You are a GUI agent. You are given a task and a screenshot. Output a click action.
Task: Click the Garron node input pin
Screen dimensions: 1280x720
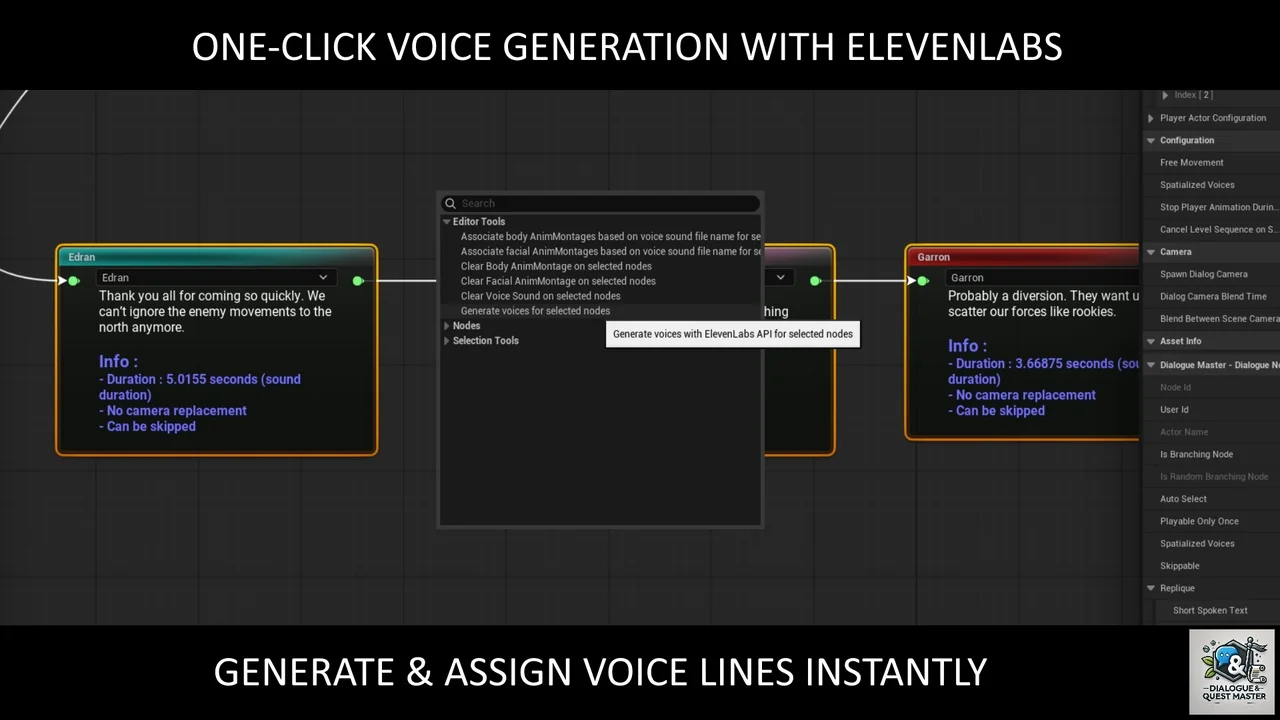(923, 281)
